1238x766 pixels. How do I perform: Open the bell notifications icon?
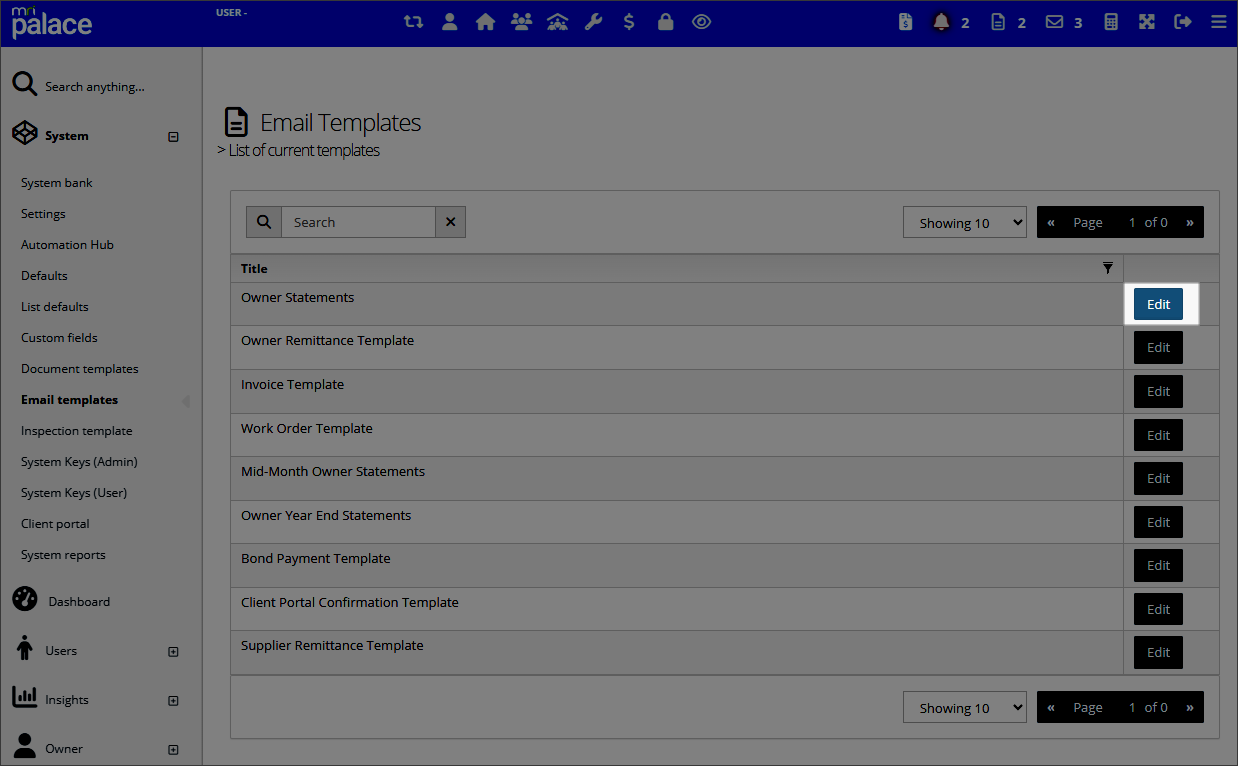pyautogui.click(x=941, y=22)
